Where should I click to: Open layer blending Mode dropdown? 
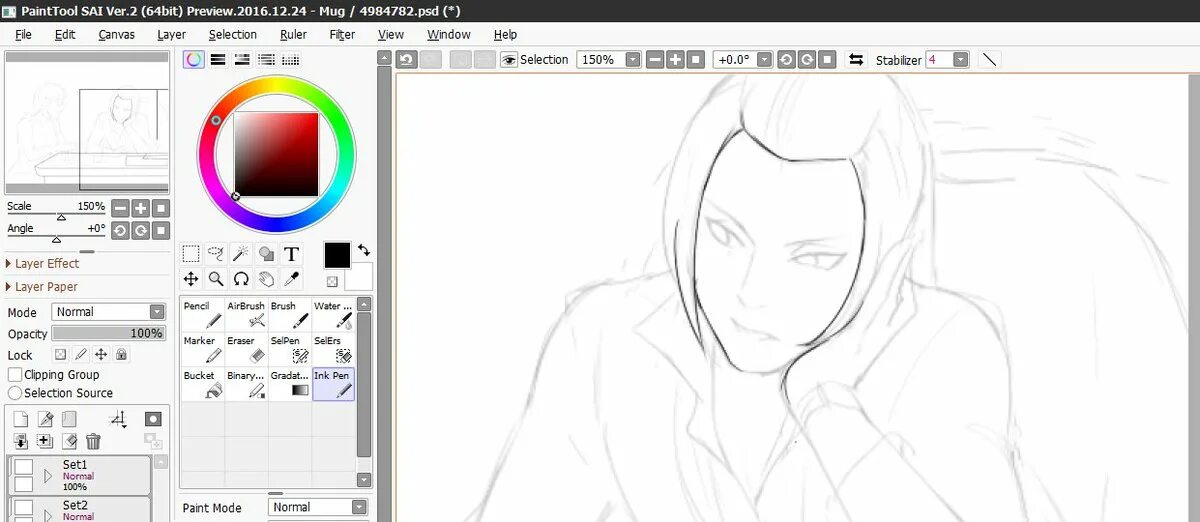point(108,312)
